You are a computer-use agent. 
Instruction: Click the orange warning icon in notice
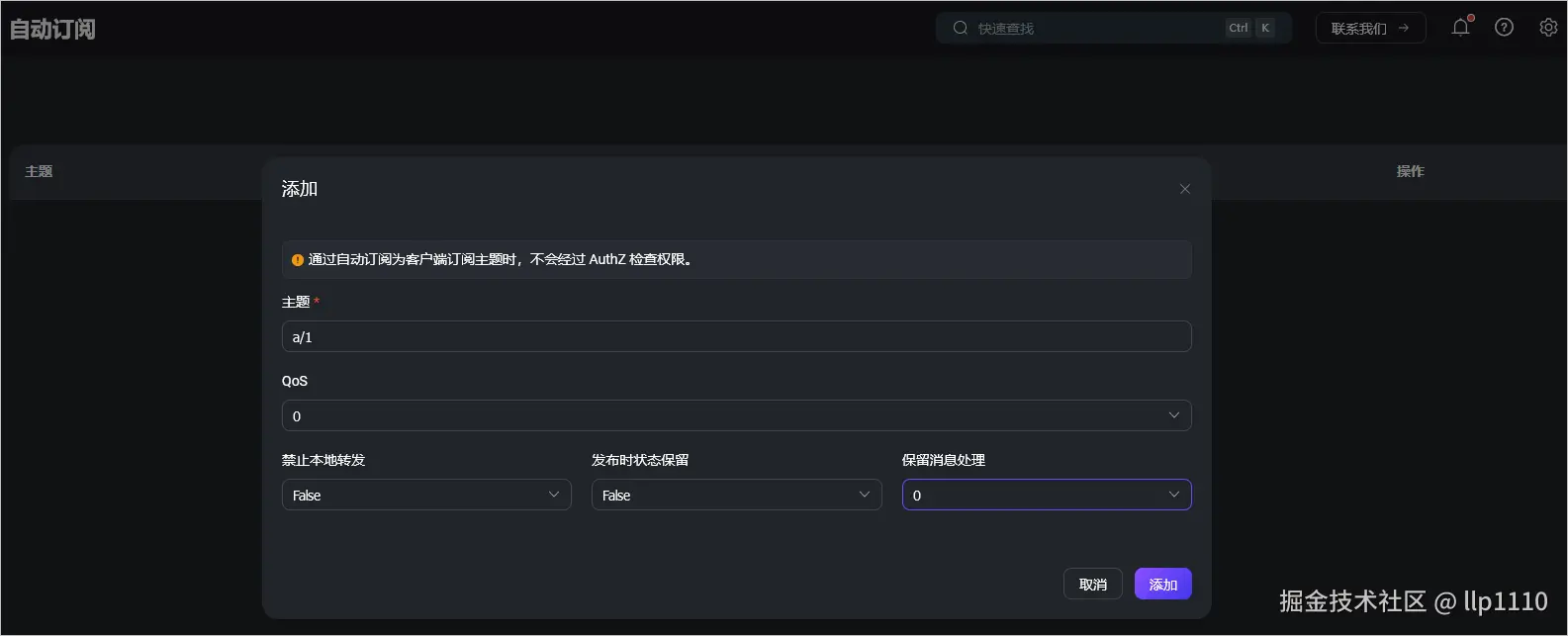(x=298, y=260)
